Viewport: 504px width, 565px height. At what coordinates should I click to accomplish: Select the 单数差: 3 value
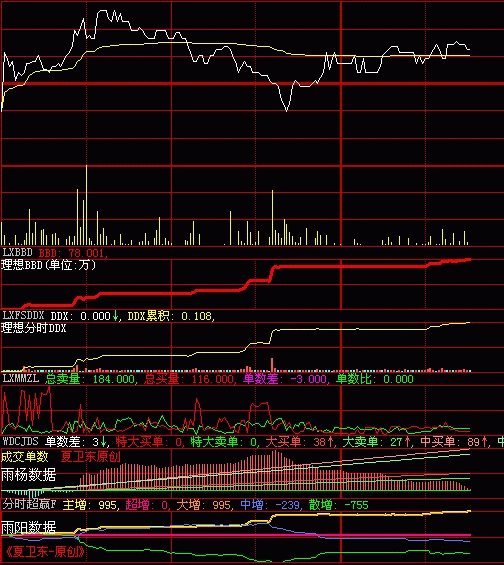coord(77,441)
